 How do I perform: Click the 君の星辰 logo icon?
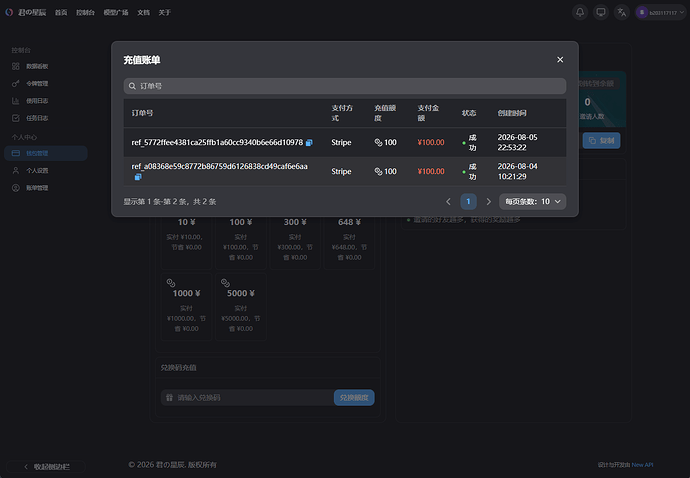coord(9,12)
